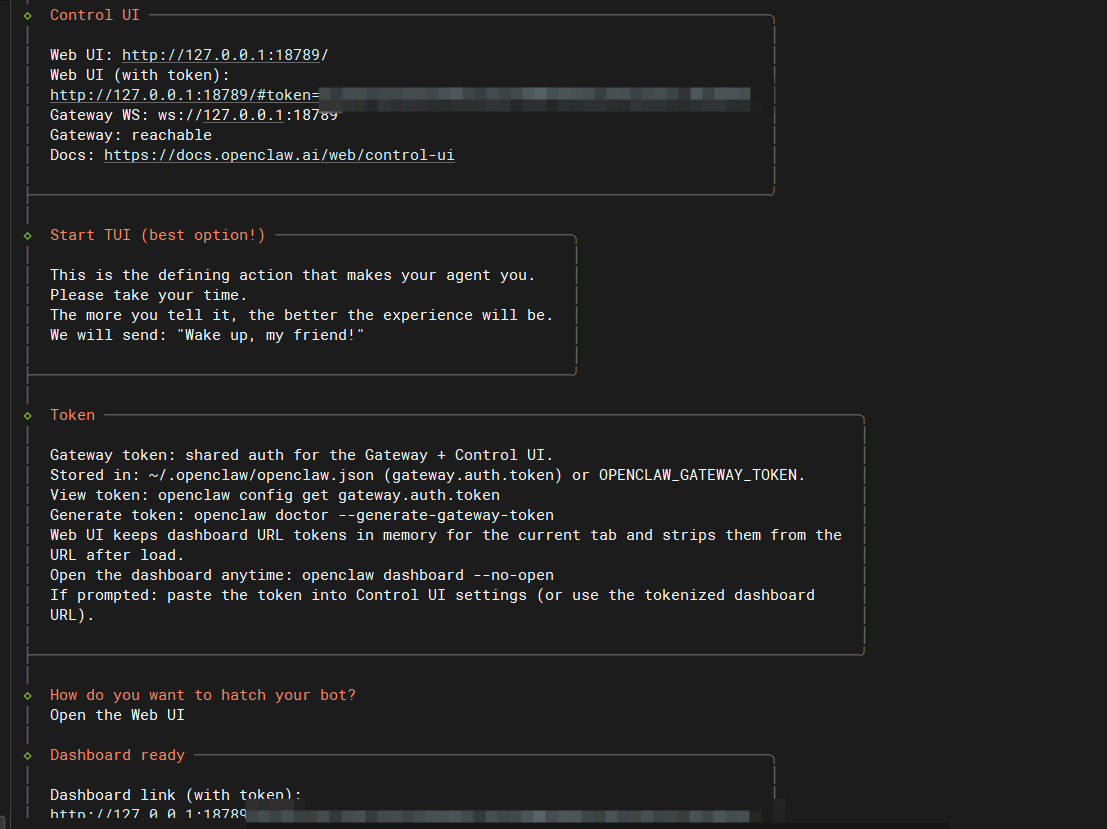1107x829 pixels.
Task: Click the 'Please take your time.' line
Action: [x=148, y=295]
